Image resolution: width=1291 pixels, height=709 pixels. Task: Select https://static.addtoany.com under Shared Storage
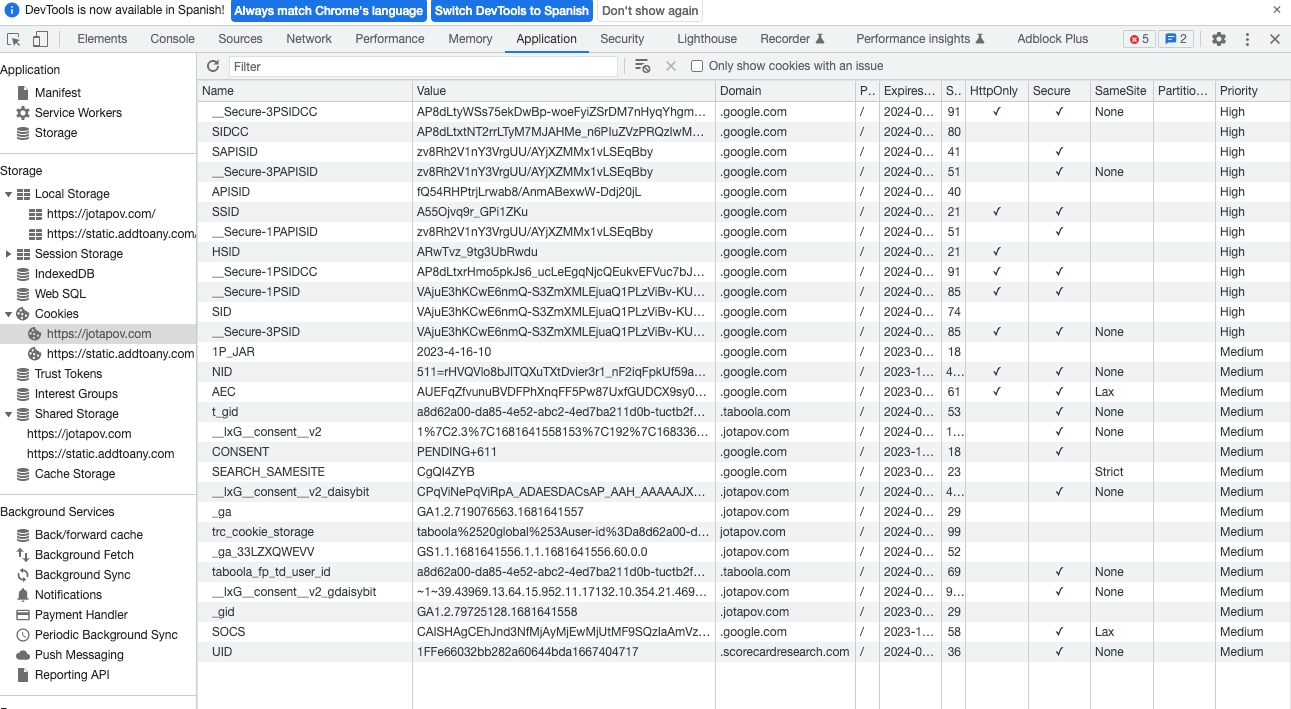[x=101, y=454]
